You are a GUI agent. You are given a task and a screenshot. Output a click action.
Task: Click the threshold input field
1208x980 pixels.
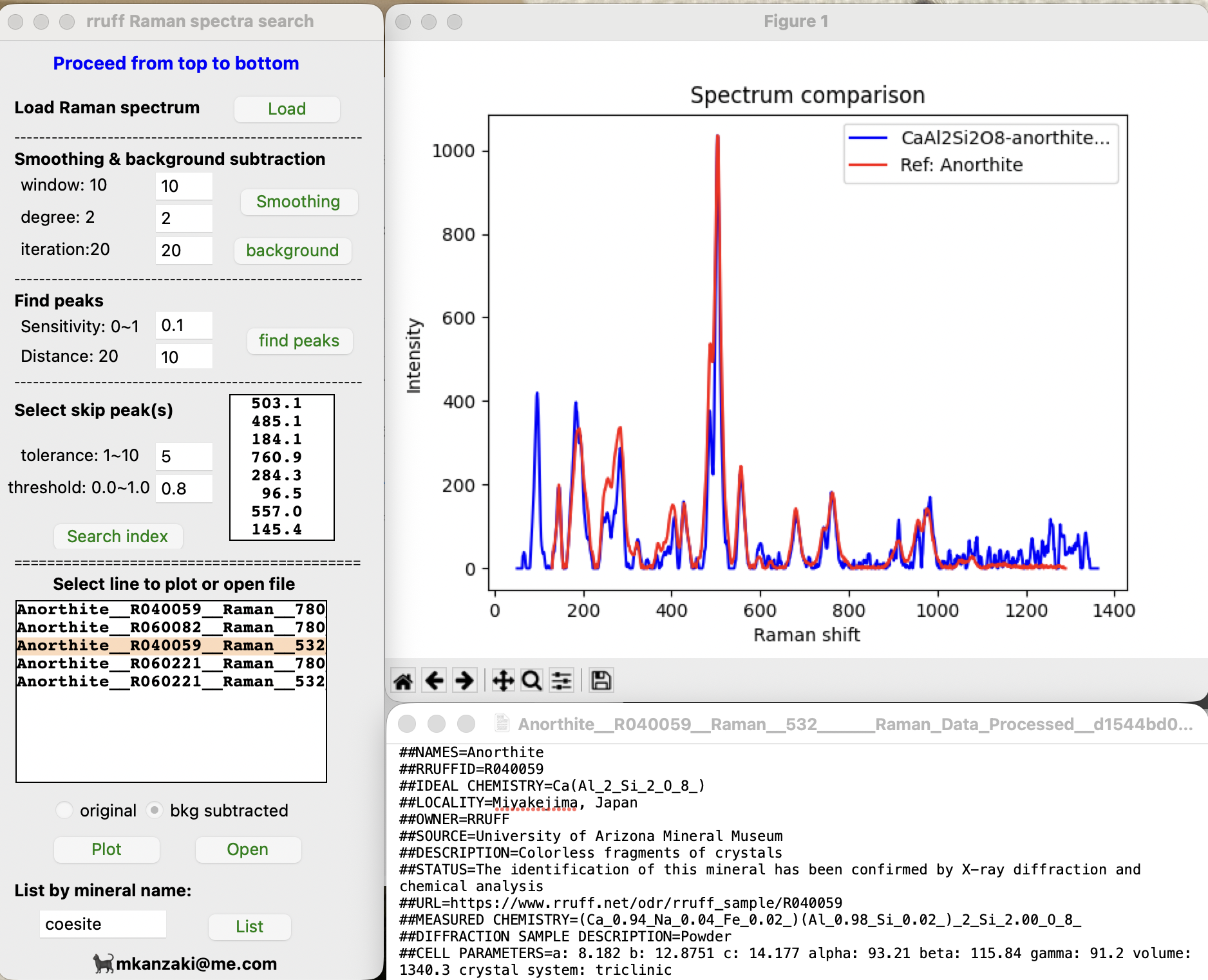click(x=184, y=489)
